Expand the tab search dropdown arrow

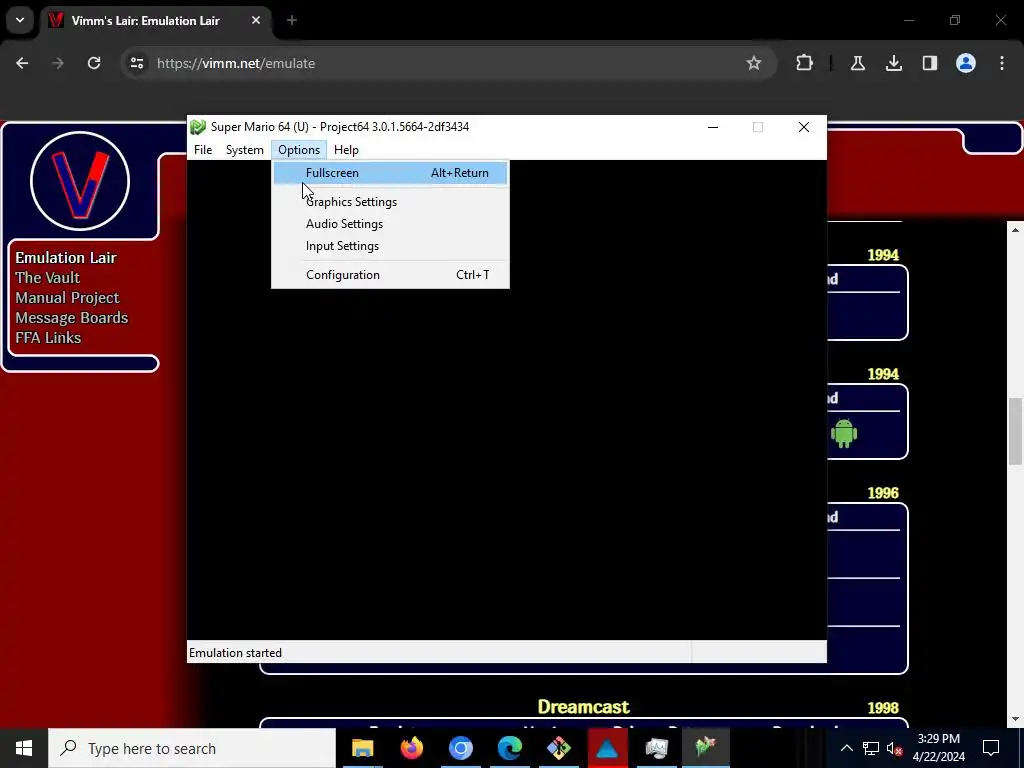pos(20,20)
